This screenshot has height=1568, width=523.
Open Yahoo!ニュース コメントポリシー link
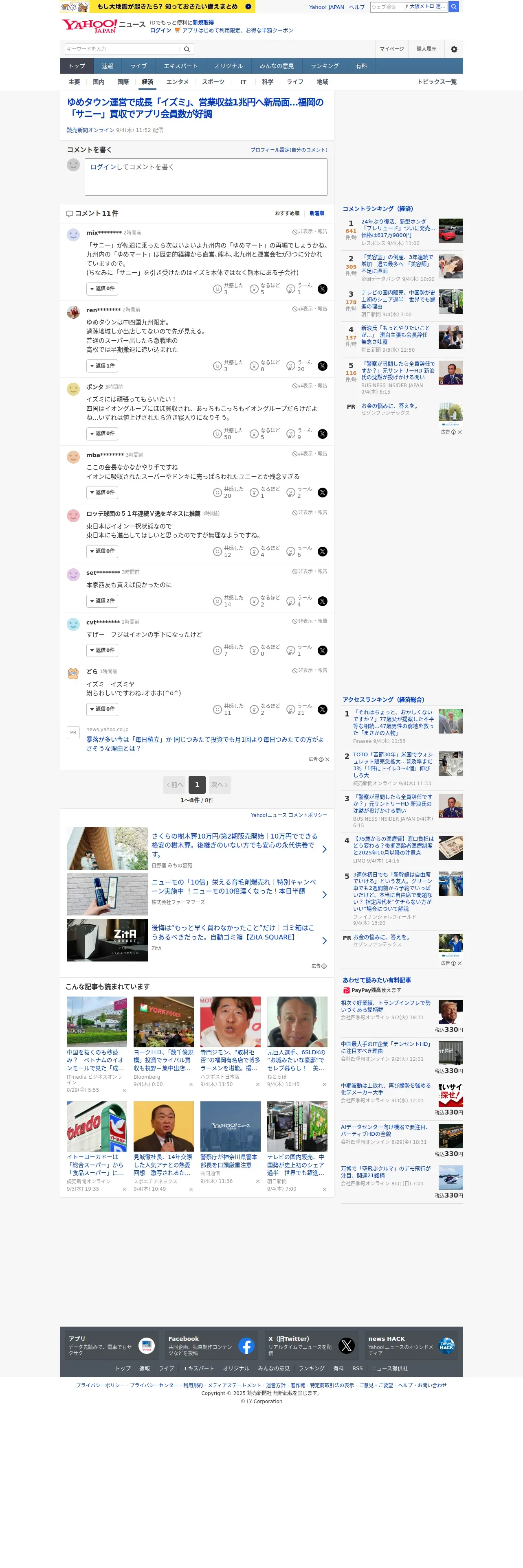point(289,816)
